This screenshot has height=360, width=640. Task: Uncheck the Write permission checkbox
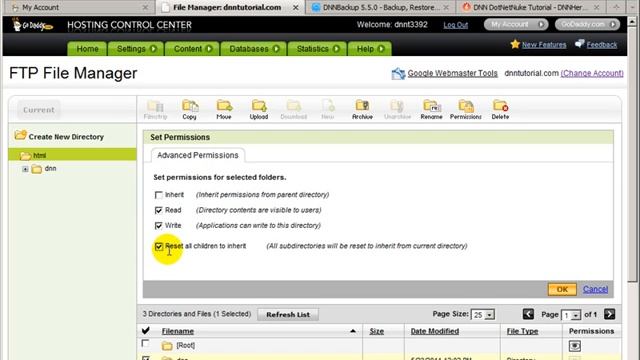(158, 226)
